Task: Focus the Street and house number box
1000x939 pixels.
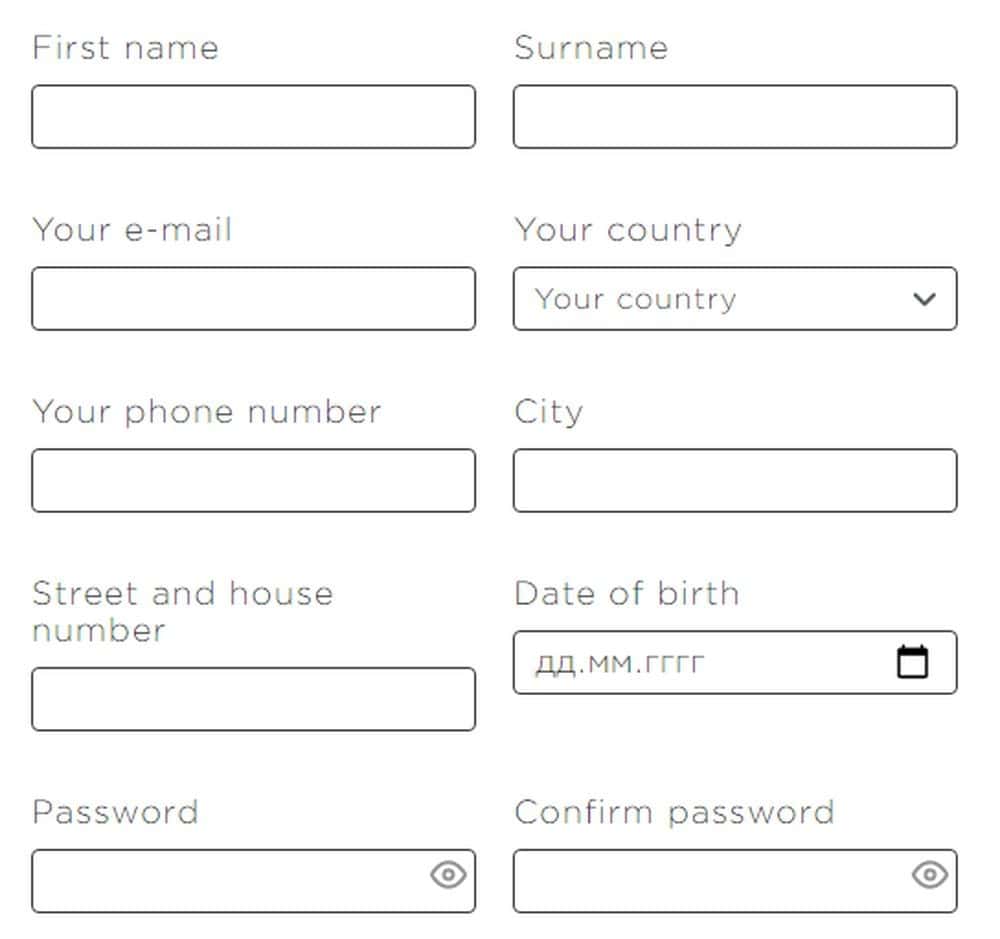Action: pyautogui.click(x=253, y=700)
